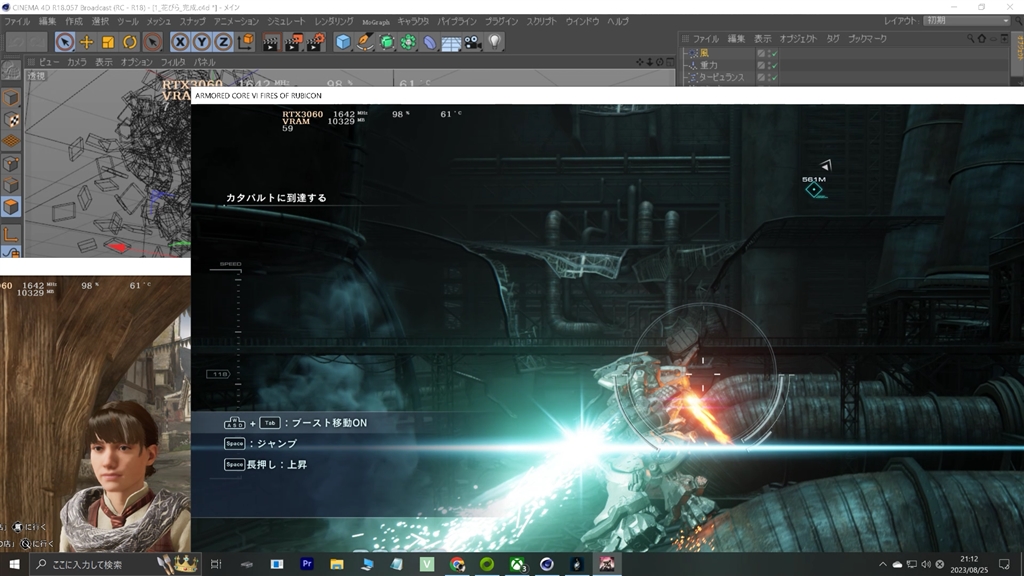Open the notification center icon
This screenshot has width=1024, height=576.
(x=1004, y=564)
